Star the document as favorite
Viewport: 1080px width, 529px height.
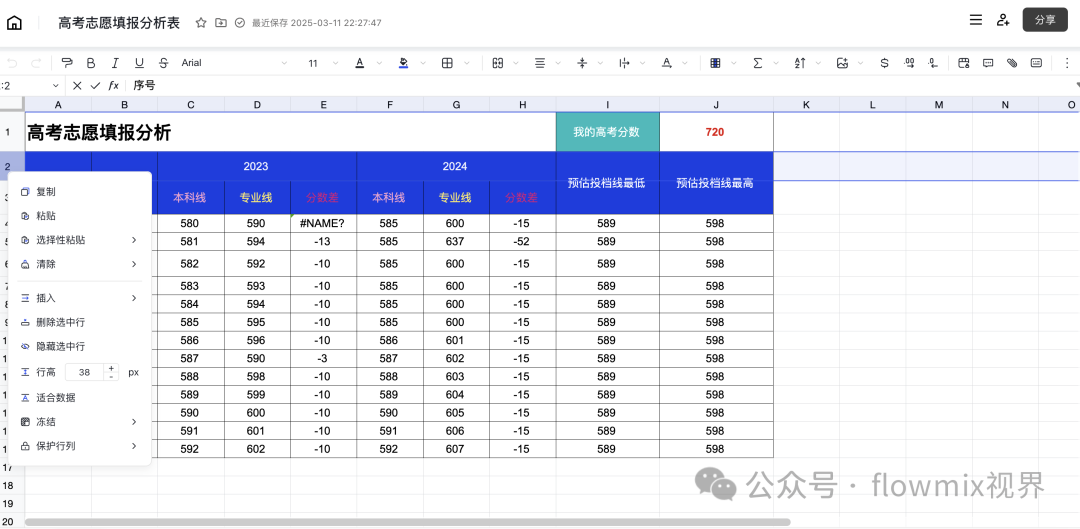pos(200,23)
